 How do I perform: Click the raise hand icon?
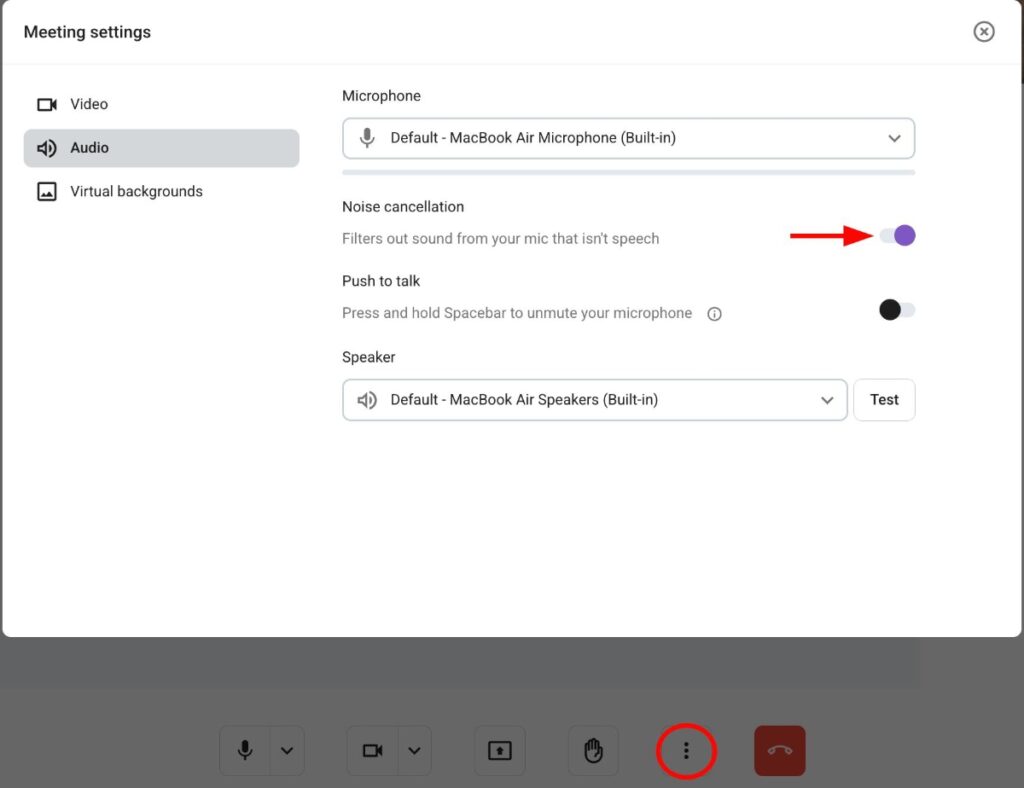pyautogui.click(x=593, y=751)
